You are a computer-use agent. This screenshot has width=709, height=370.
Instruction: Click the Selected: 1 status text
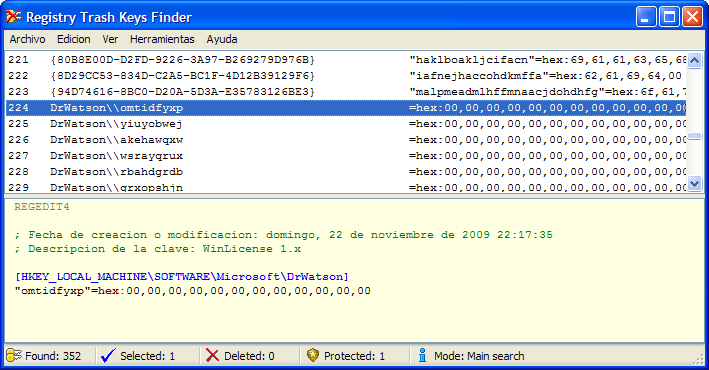click(147, 356)
